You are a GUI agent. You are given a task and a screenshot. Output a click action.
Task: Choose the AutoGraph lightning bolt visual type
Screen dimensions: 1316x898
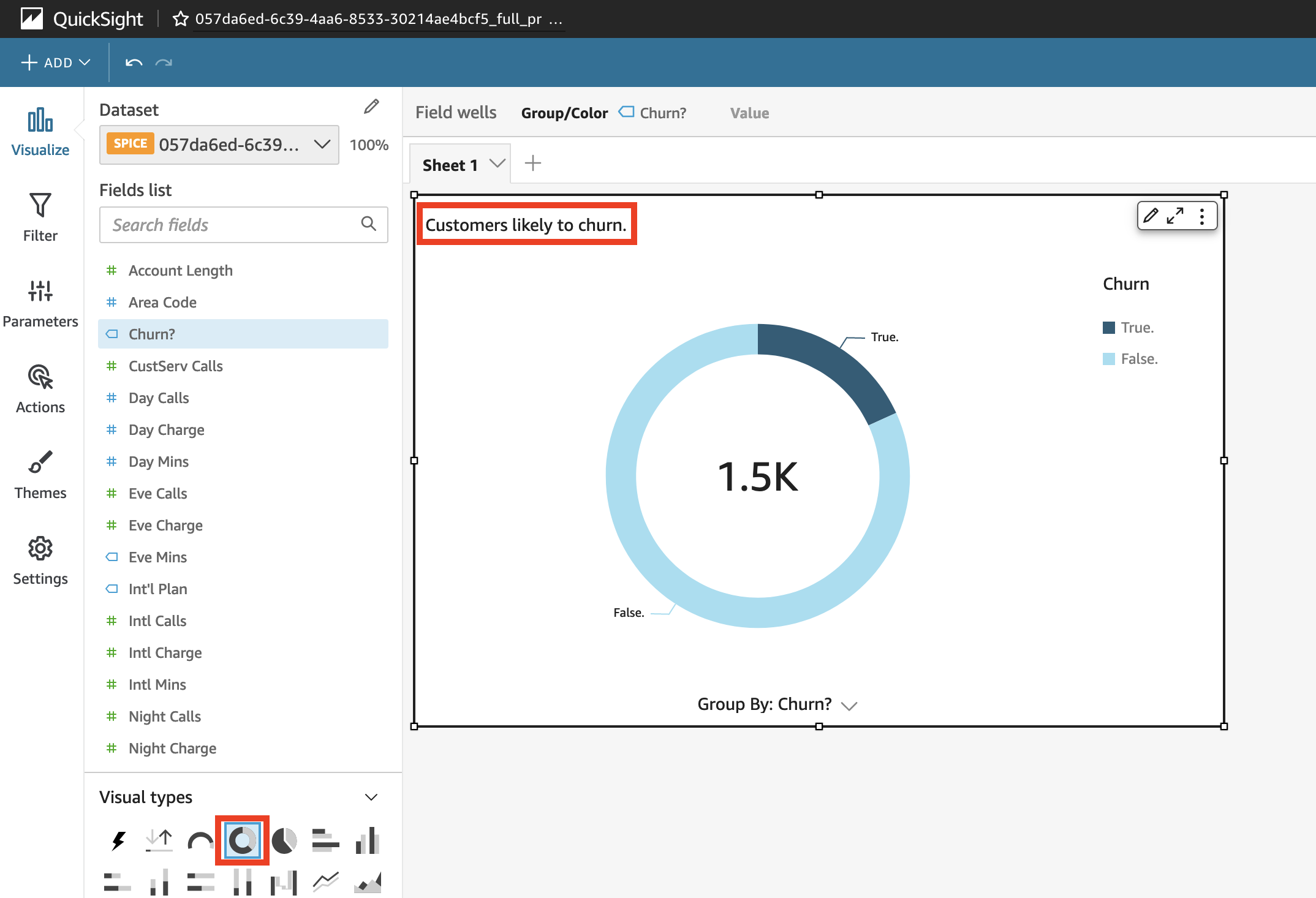(118, 840)
